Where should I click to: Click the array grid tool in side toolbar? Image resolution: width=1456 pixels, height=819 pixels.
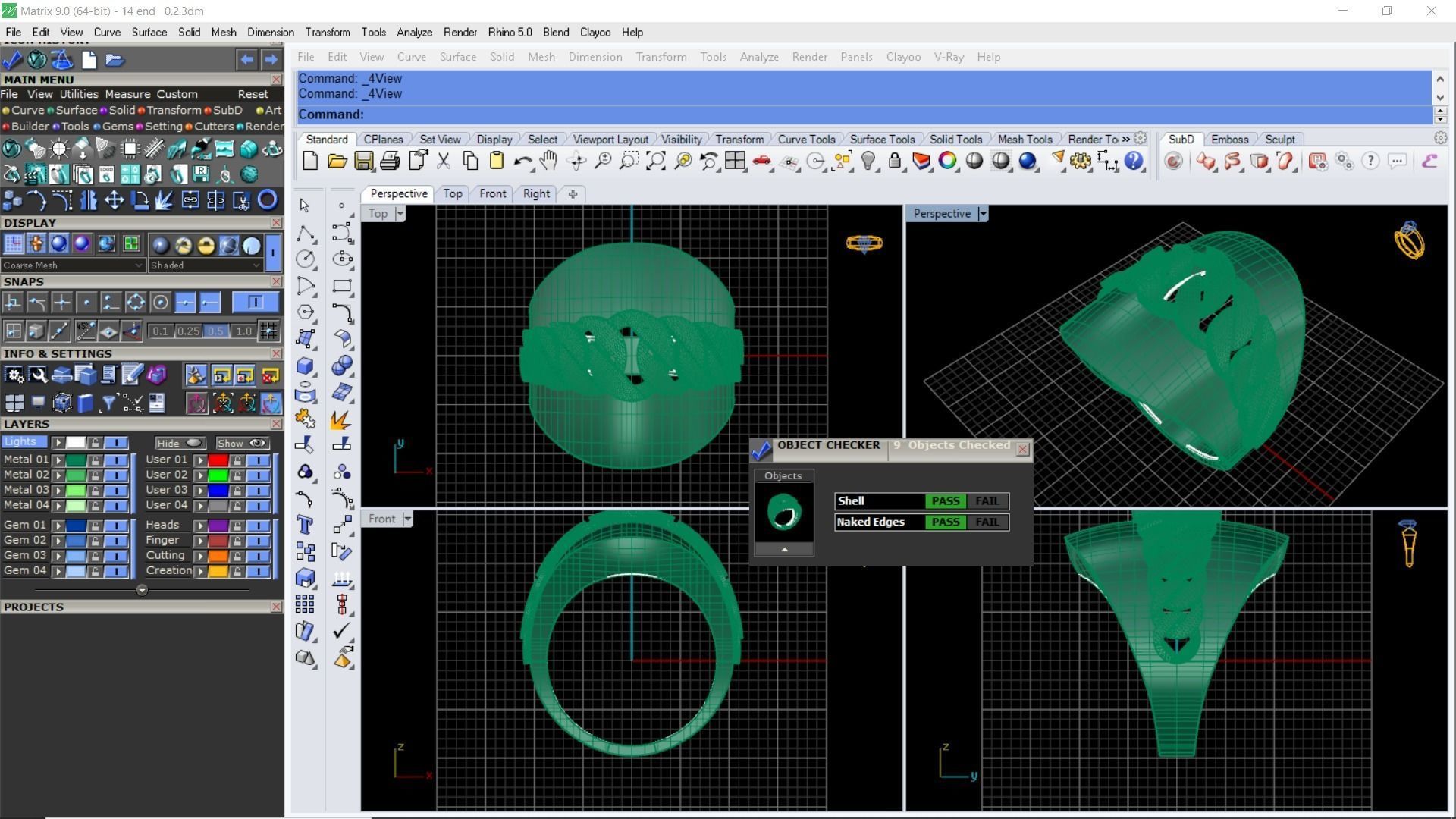[305, 604]
